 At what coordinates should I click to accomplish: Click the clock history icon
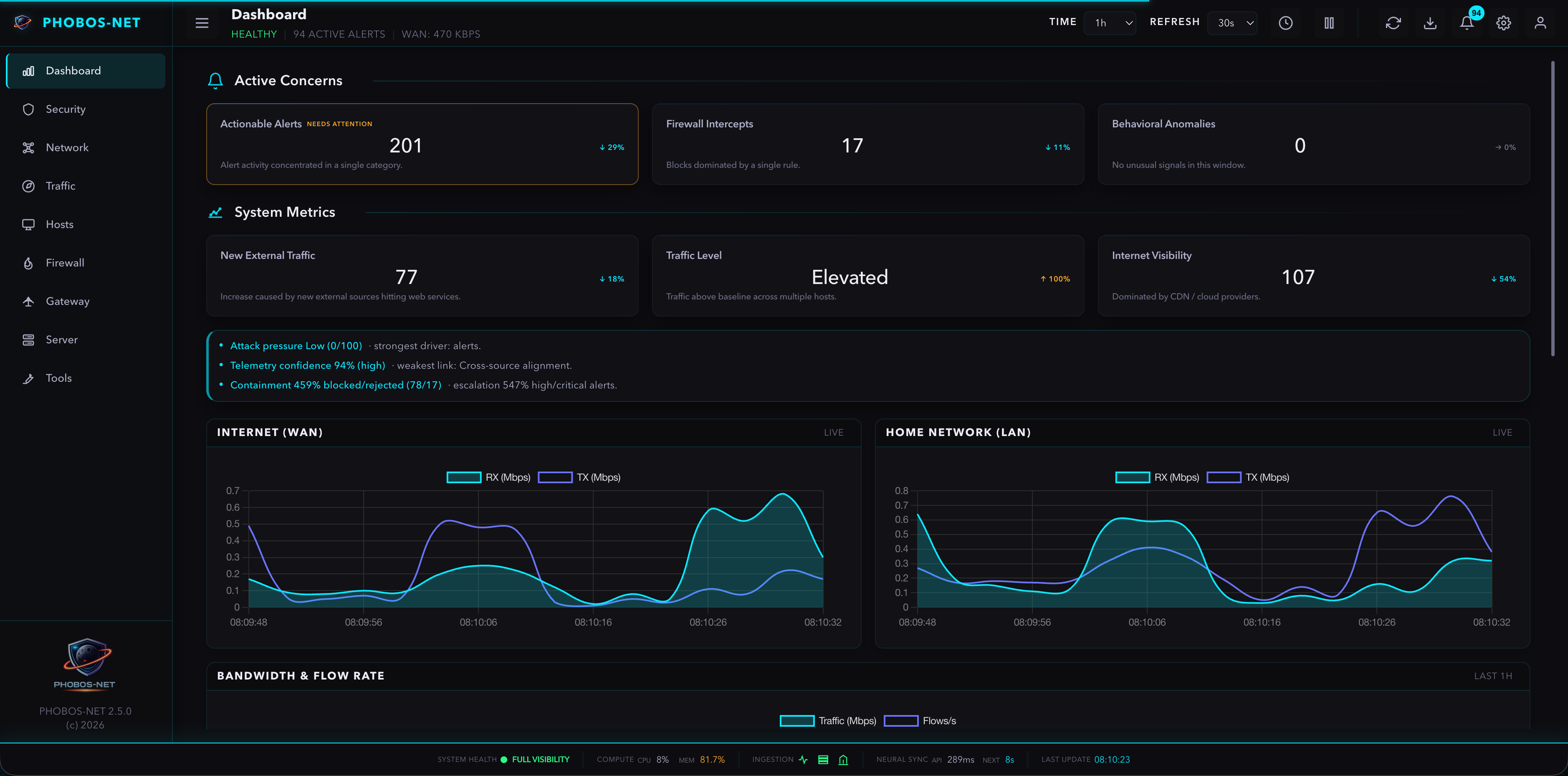click(1285, 23)
